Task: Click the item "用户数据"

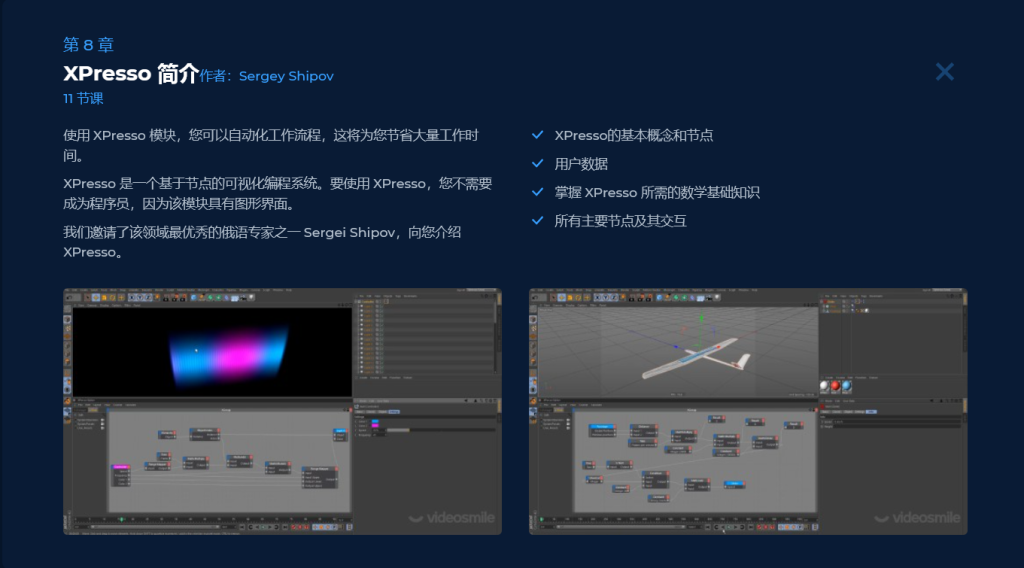Action: pos(581,164)
